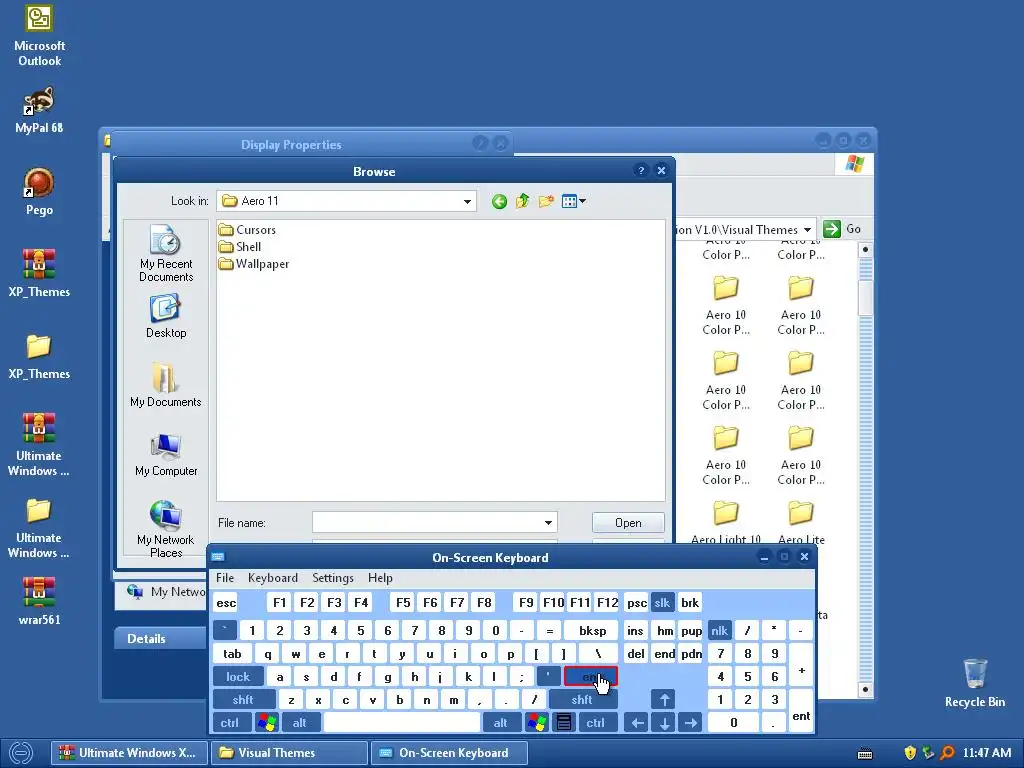Expand the Visual Themes address dropdown
The width and height of the screenshot is (1024, 768).
click(x=807, y=230)
